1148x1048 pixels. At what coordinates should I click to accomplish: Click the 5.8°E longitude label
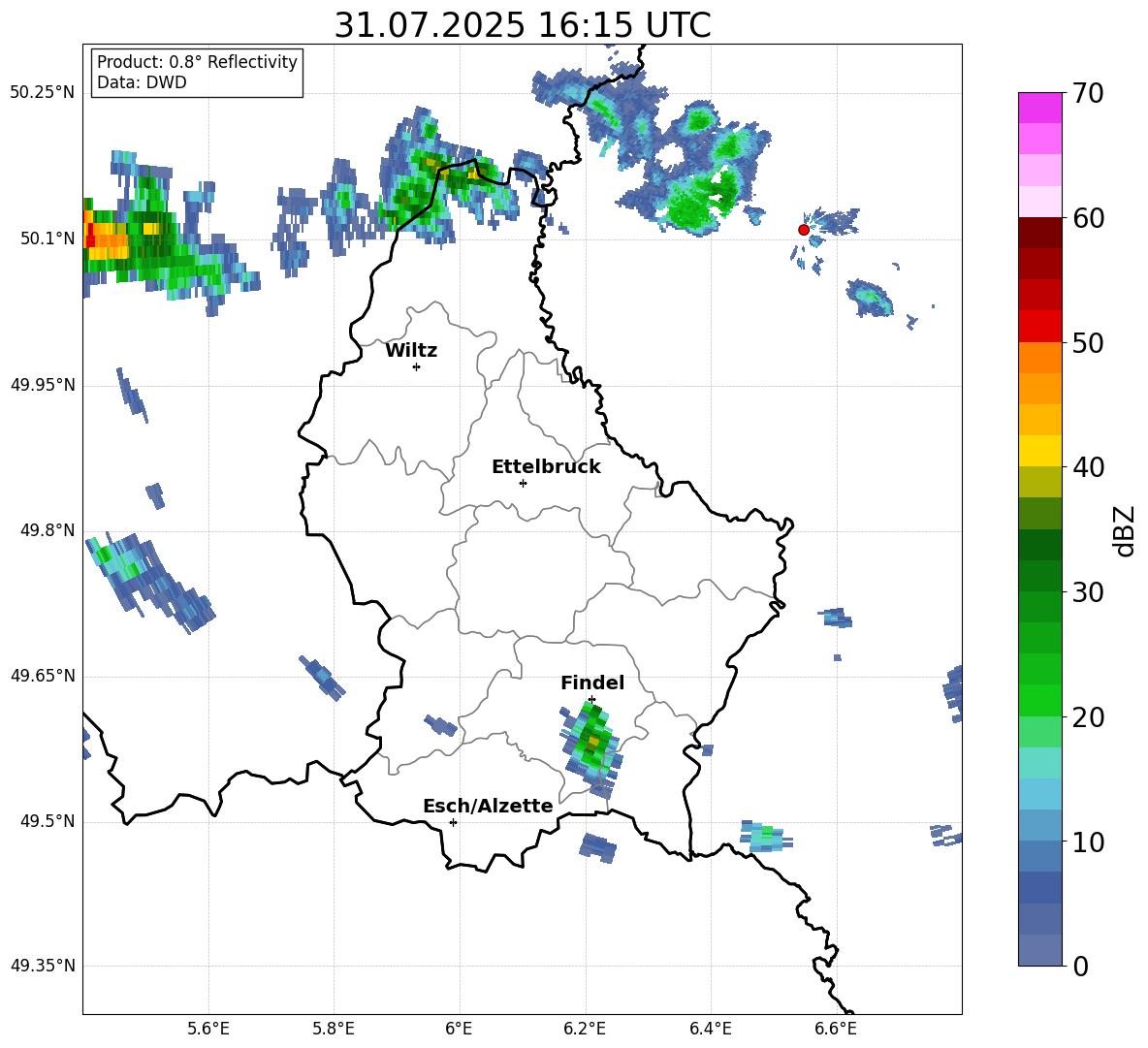[x=334, y=1029]
